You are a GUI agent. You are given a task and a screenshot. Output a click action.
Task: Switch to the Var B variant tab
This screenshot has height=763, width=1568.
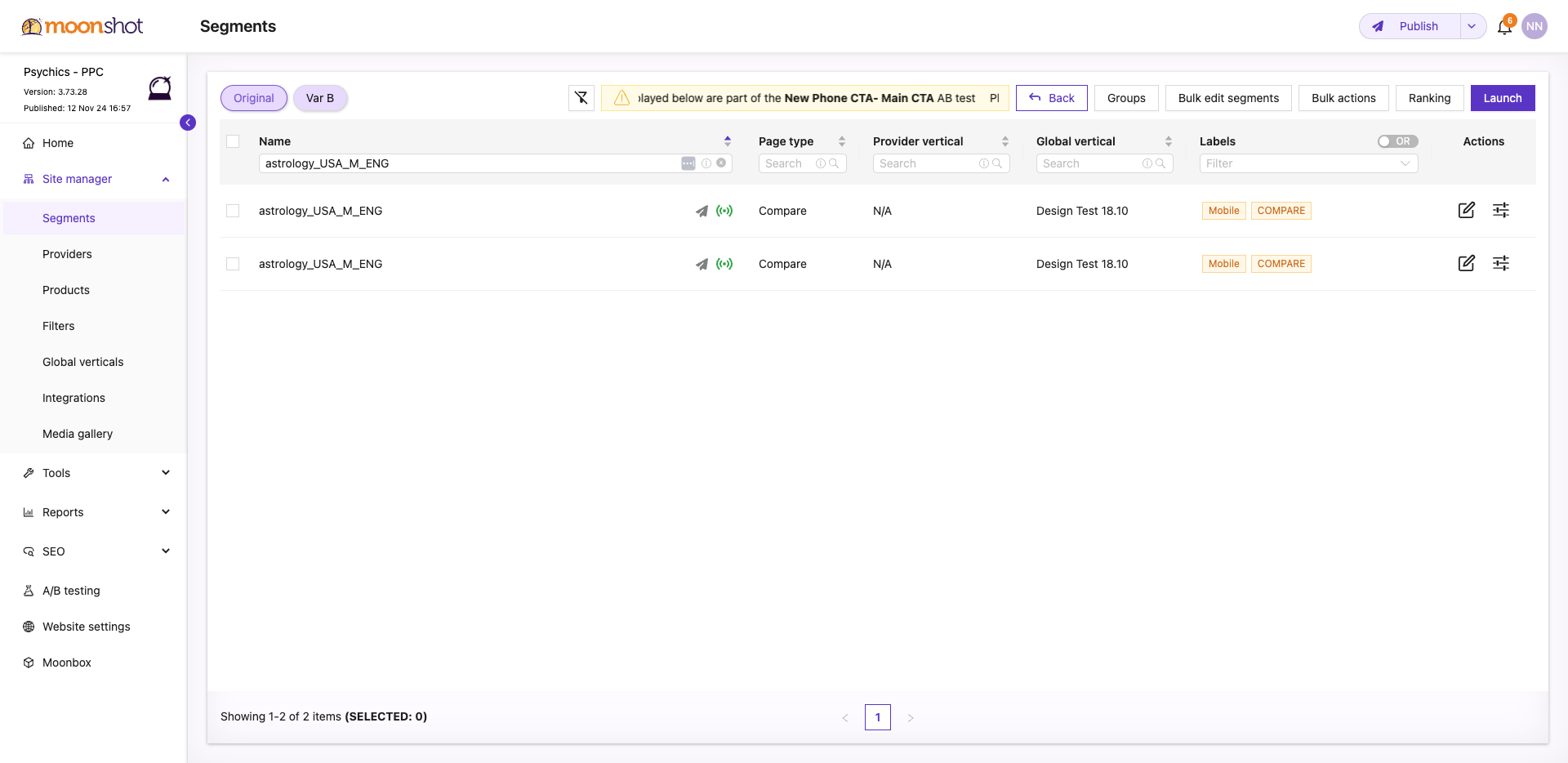pyautogui.click(x=320, y=98)
